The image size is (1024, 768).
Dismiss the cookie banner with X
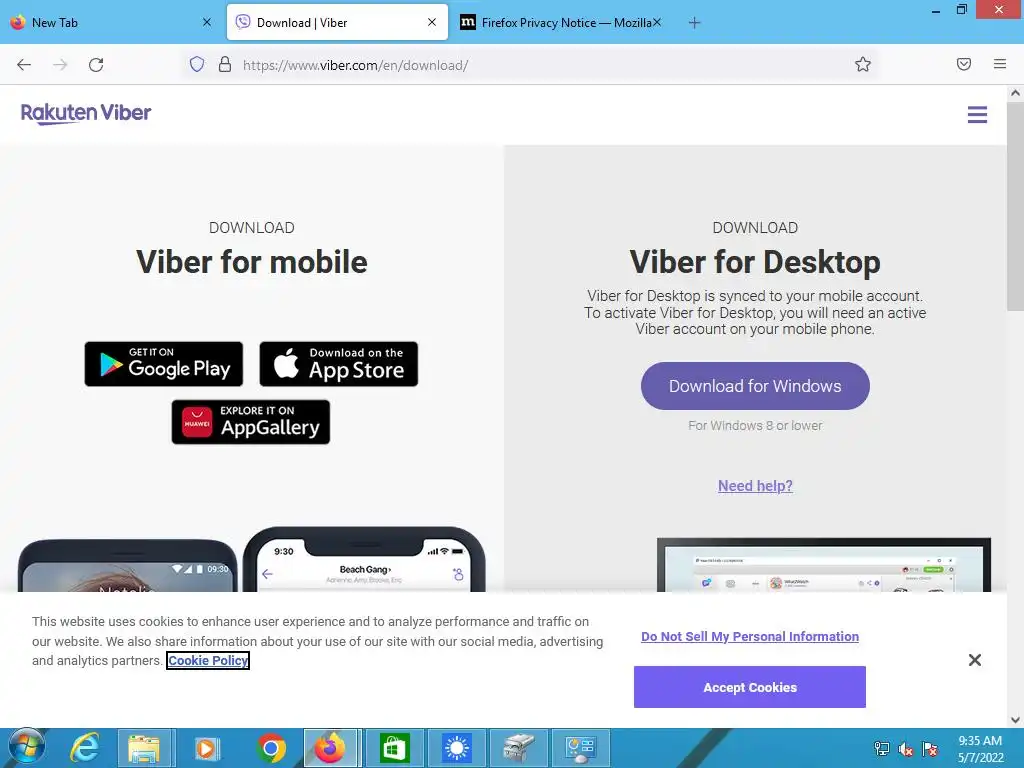pos(974,660)
